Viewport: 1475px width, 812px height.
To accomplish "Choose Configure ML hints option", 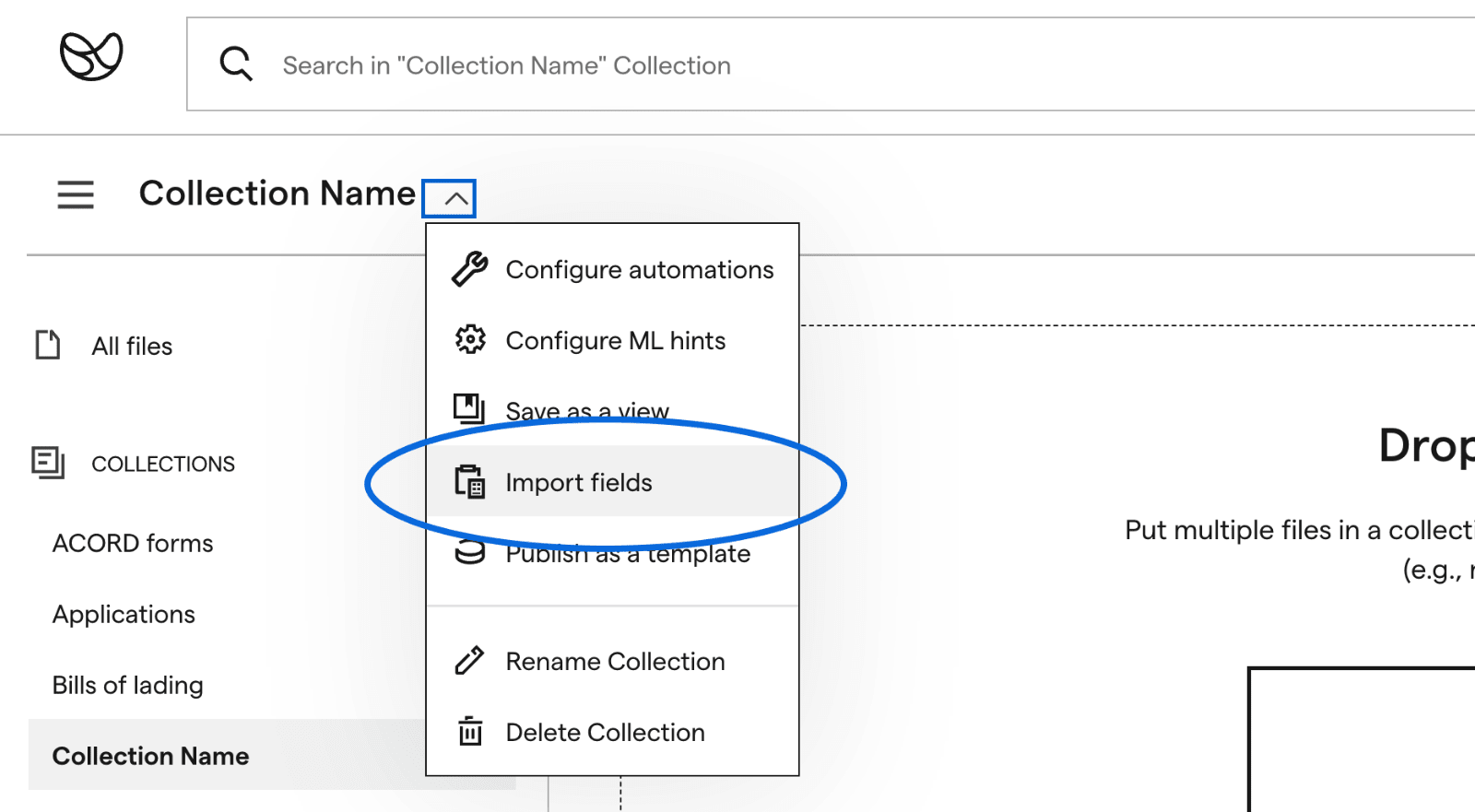I will click(x=615, y=340).
